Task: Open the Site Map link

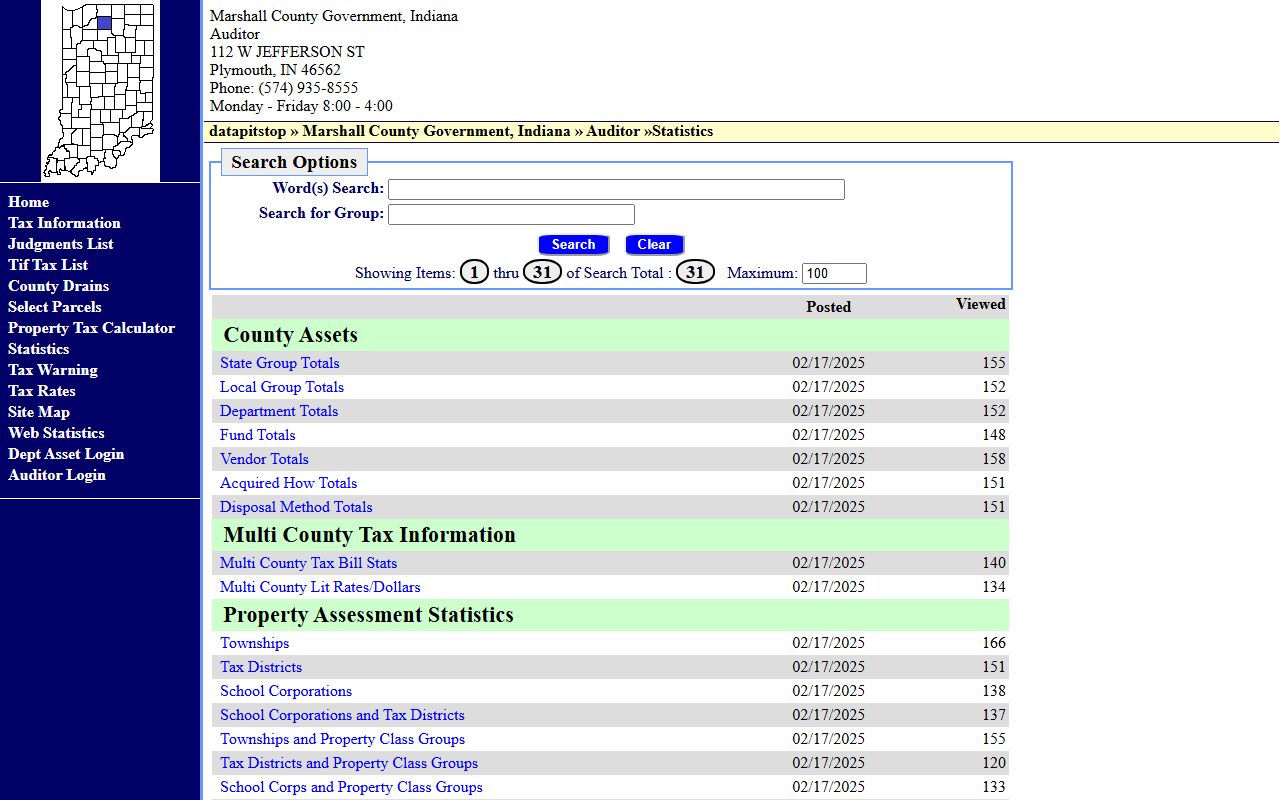Action: (38, 412)
